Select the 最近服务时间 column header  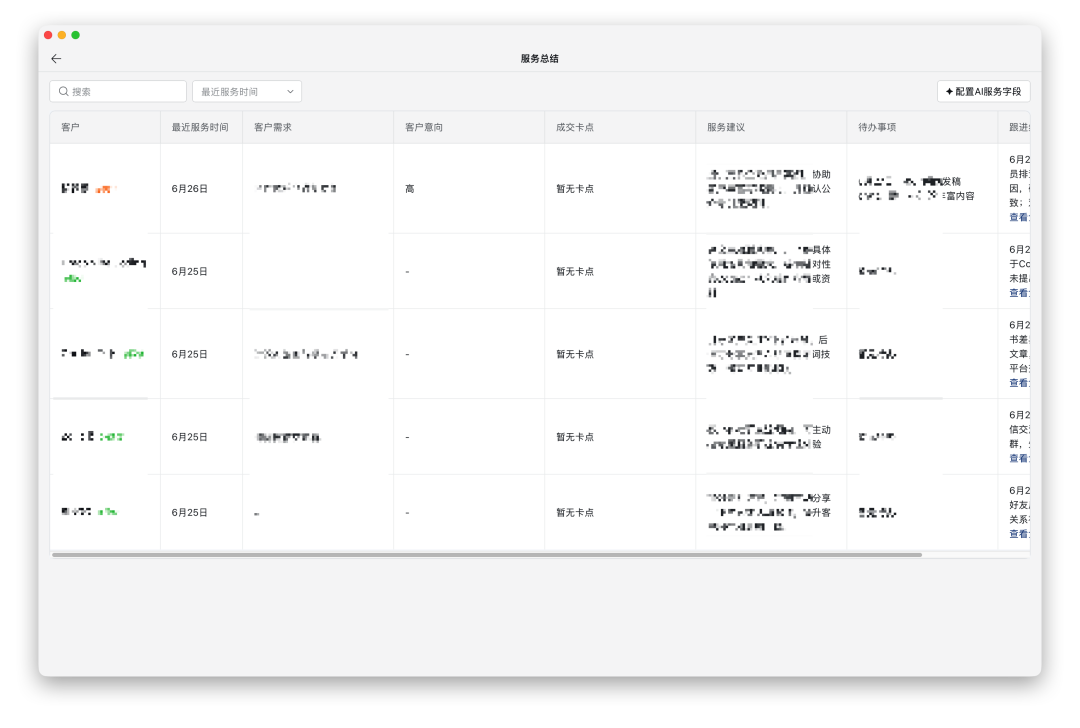(200, 127)
